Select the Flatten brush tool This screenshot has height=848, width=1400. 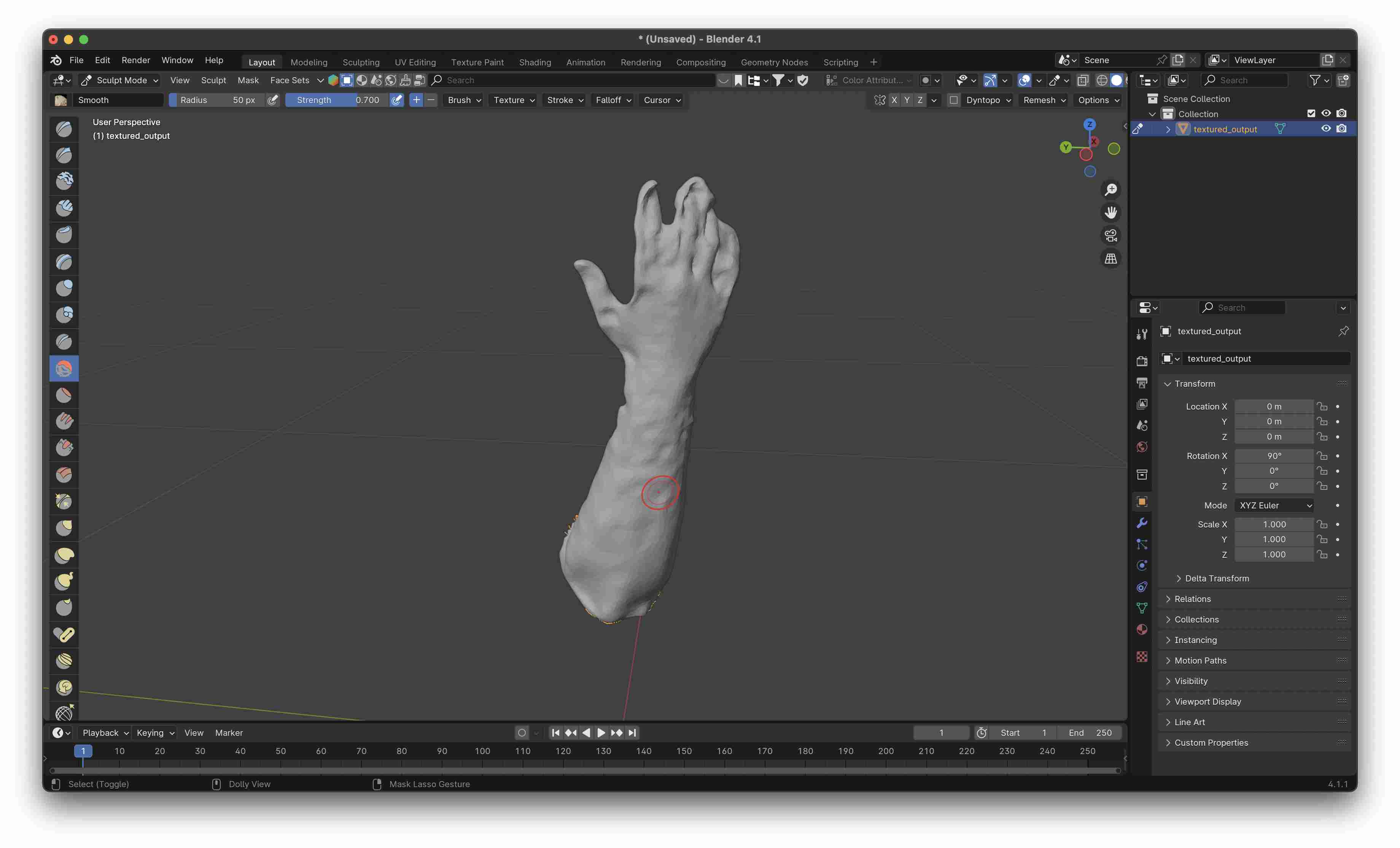click(x=64, y=395)
